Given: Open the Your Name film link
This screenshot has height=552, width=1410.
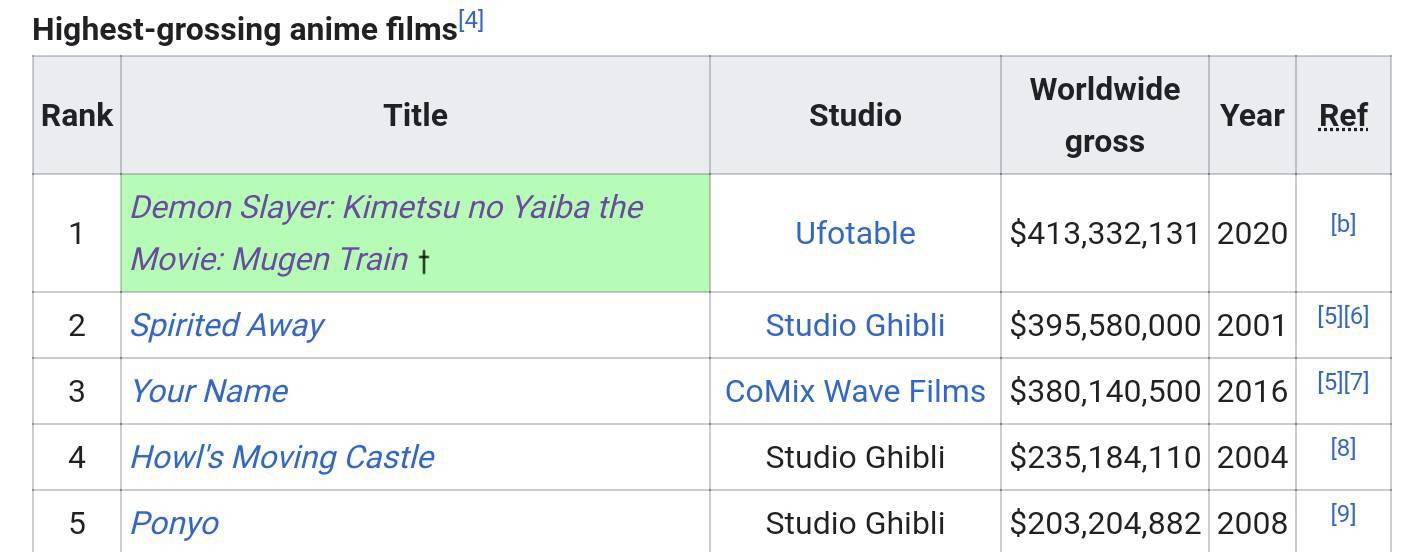Looking at the screenshot, I should 209,391.
